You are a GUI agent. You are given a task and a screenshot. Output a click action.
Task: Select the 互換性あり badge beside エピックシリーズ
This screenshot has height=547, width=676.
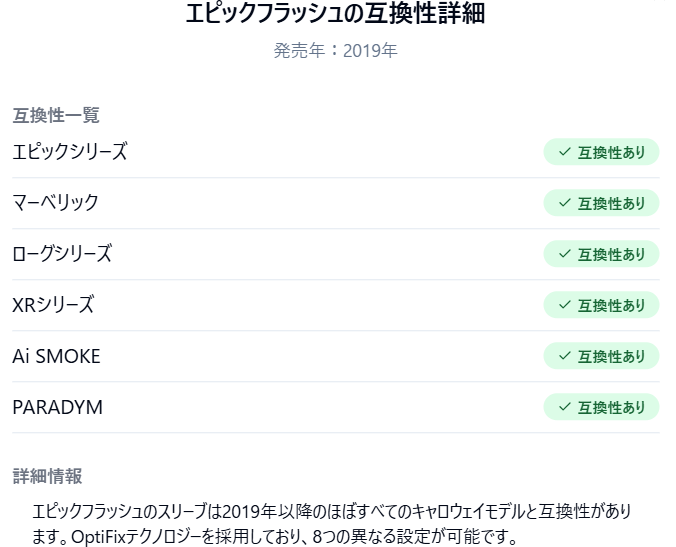601,152
